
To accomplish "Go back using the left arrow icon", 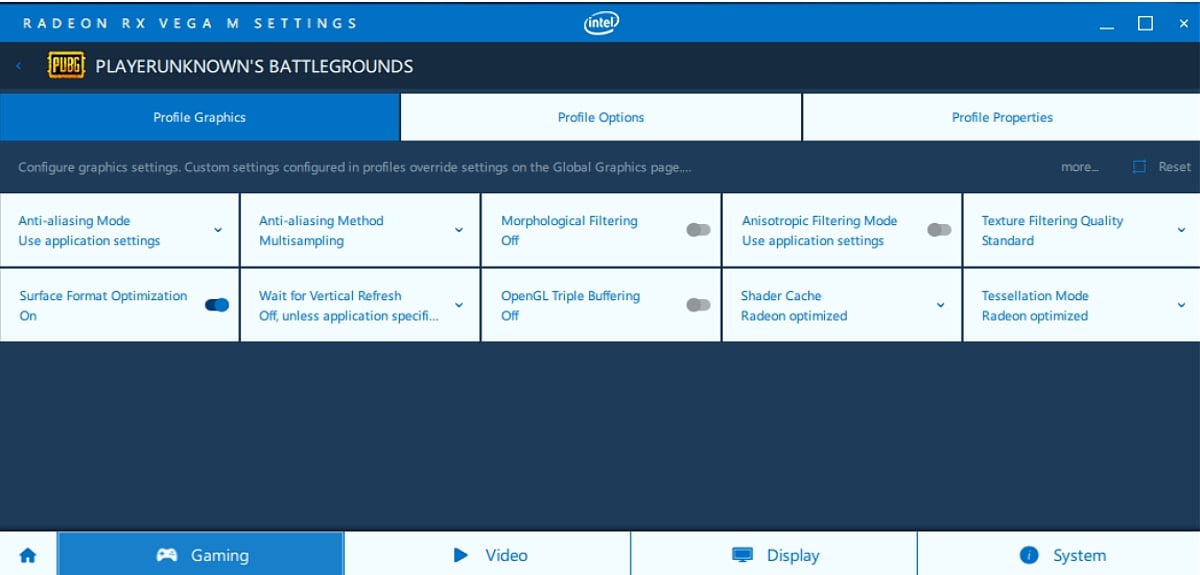I will tap(19, 67).
